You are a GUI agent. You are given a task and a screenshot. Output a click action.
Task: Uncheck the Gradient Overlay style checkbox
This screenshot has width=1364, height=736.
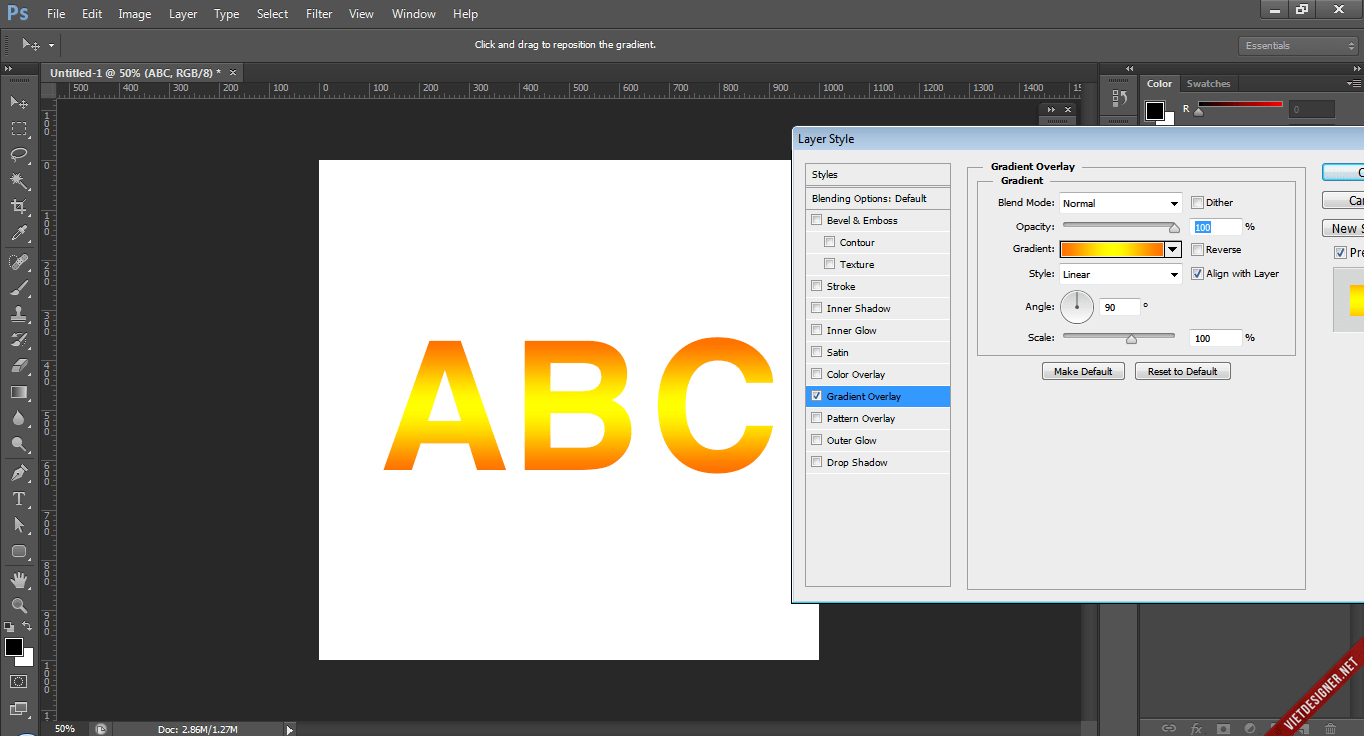817,397
